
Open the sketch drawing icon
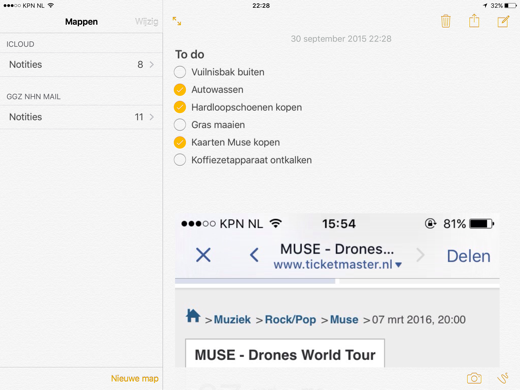point(503,378)
